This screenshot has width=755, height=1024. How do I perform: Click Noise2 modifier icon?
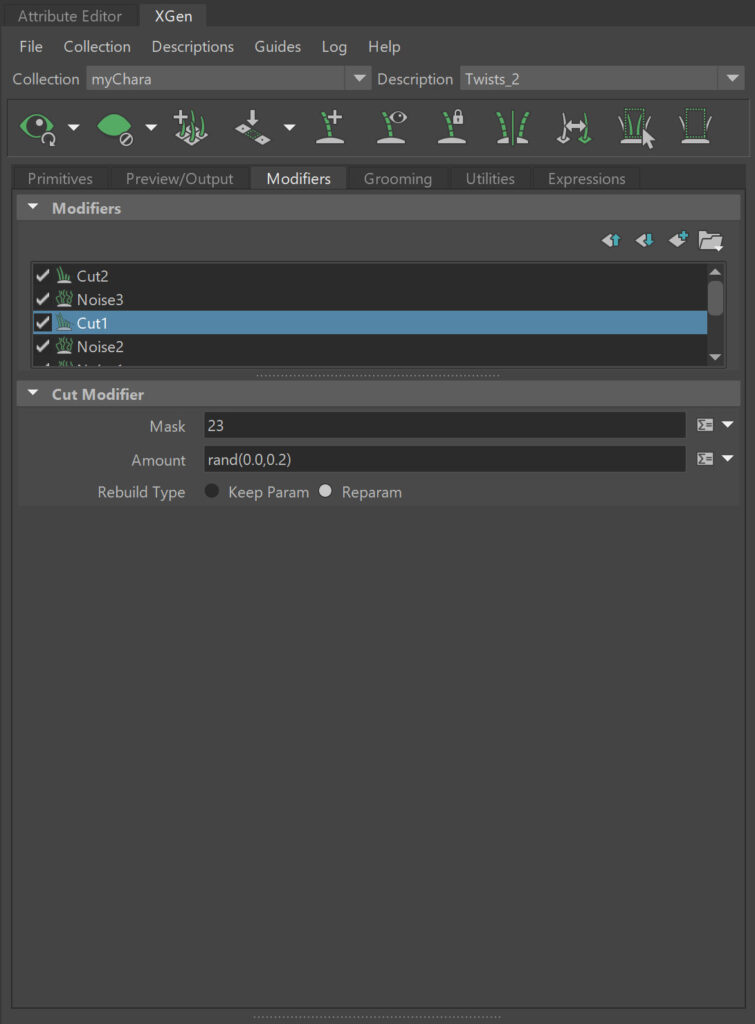64,346
